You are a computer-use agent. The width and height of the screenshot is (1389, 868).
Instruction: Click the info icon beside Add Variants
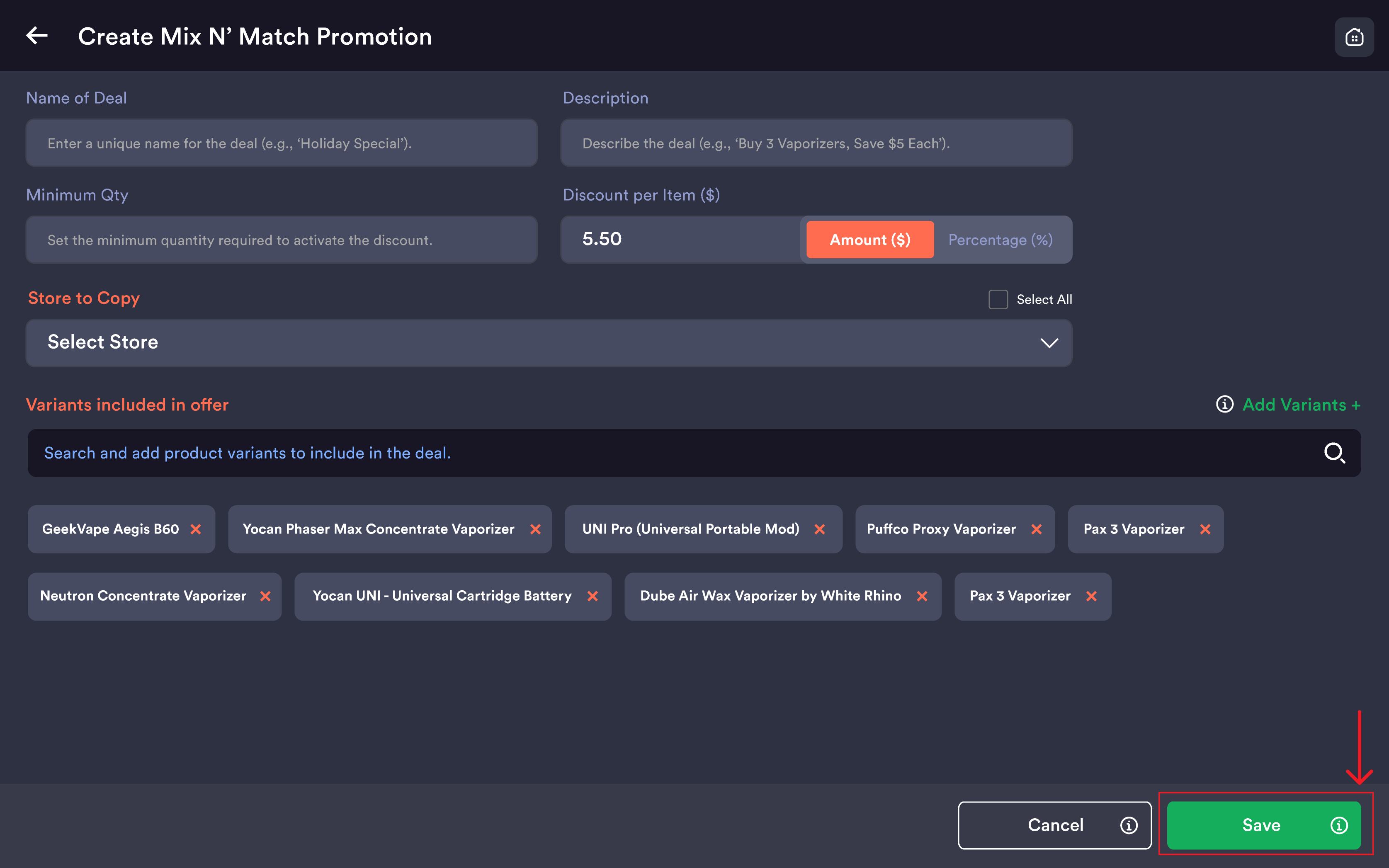point(1224,405)
